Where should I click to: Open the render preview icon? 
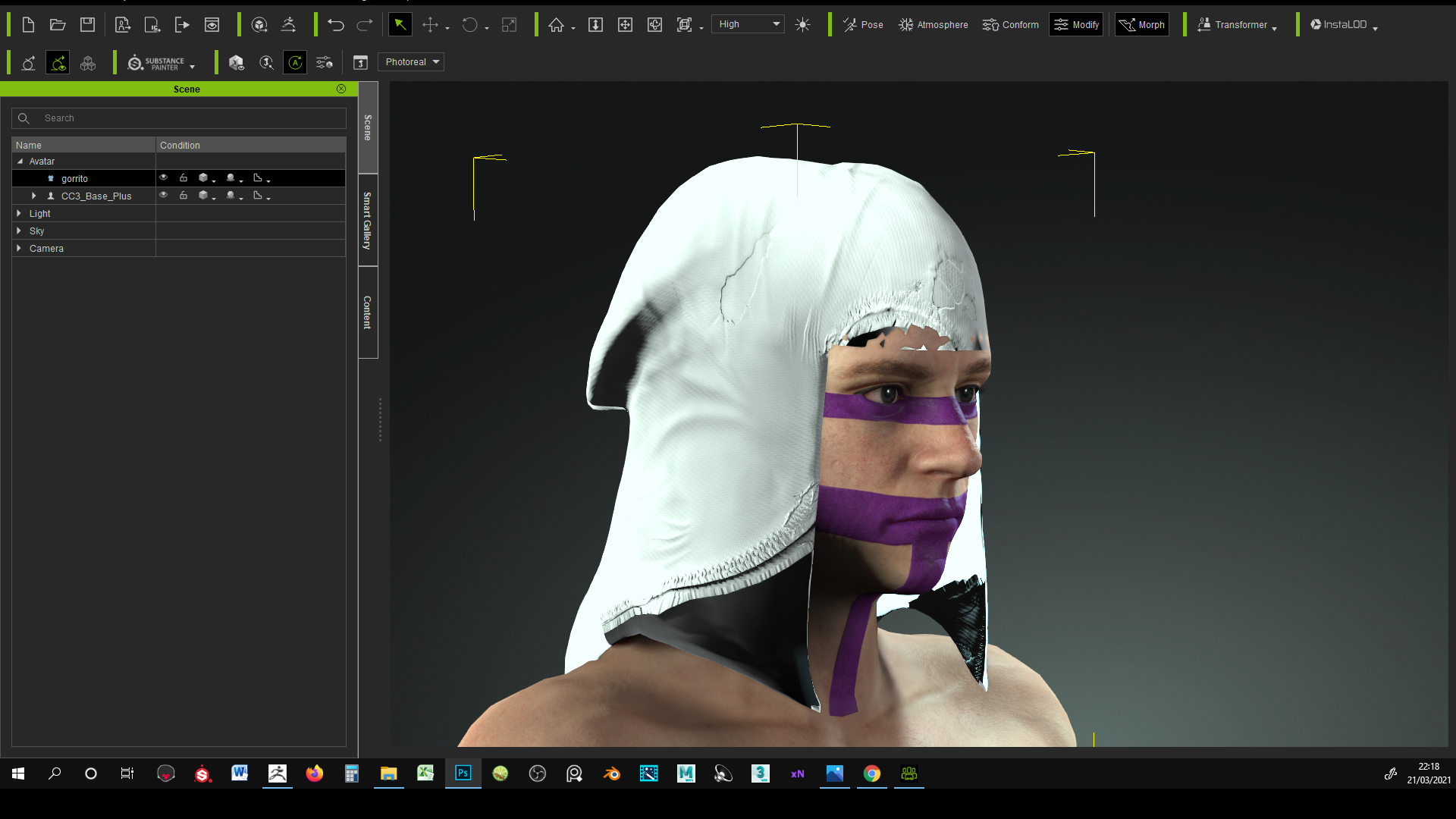212,25
